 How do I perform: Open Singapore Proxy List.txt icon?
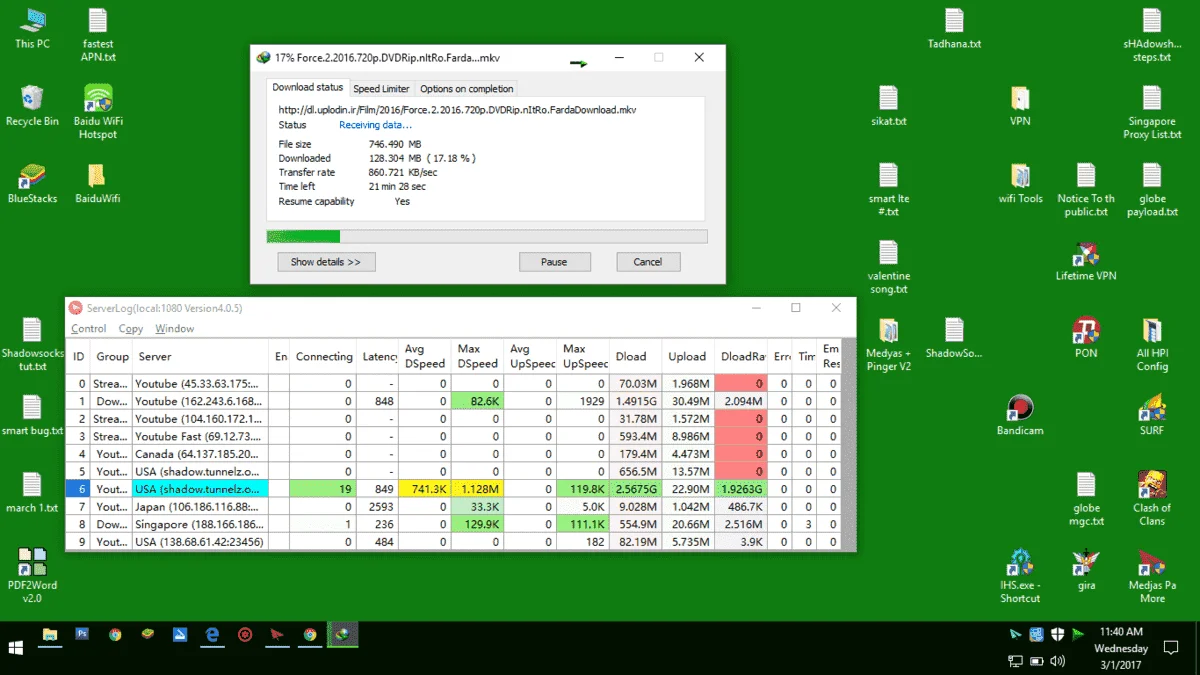tap(1152, 112)
